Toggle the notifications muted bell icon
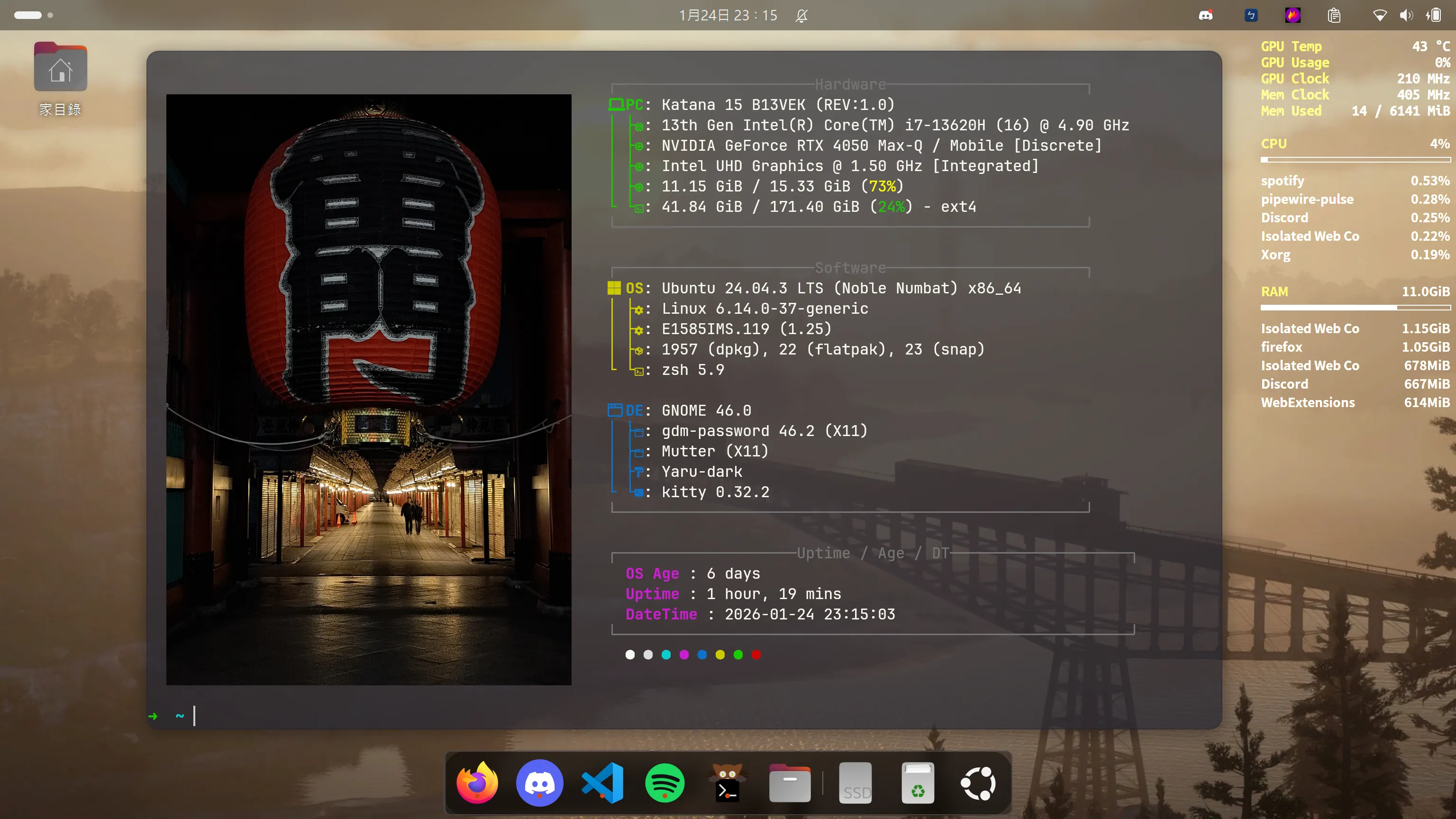Image resolution: width=1456 pixels, height=819 pixels. (801, 15)
